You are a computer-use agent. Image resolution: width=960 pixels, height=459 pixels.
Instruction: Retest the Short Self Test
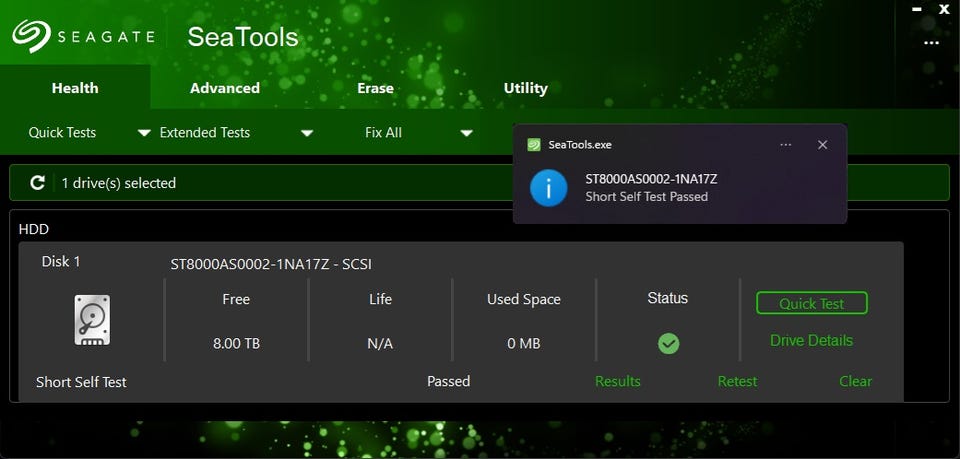(x=737, y=381)
